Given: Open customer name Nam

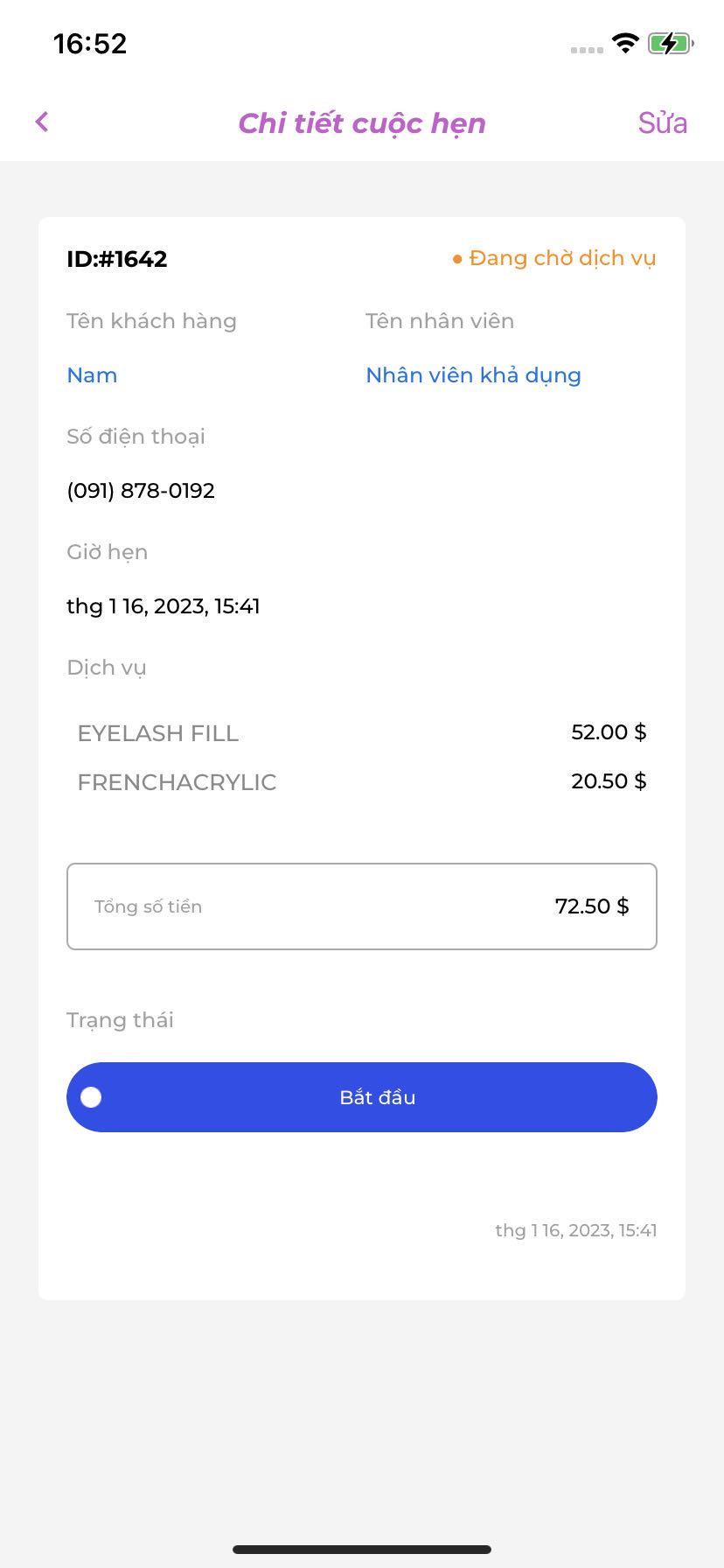Looking at the screenshot, I should pos(92,375).
